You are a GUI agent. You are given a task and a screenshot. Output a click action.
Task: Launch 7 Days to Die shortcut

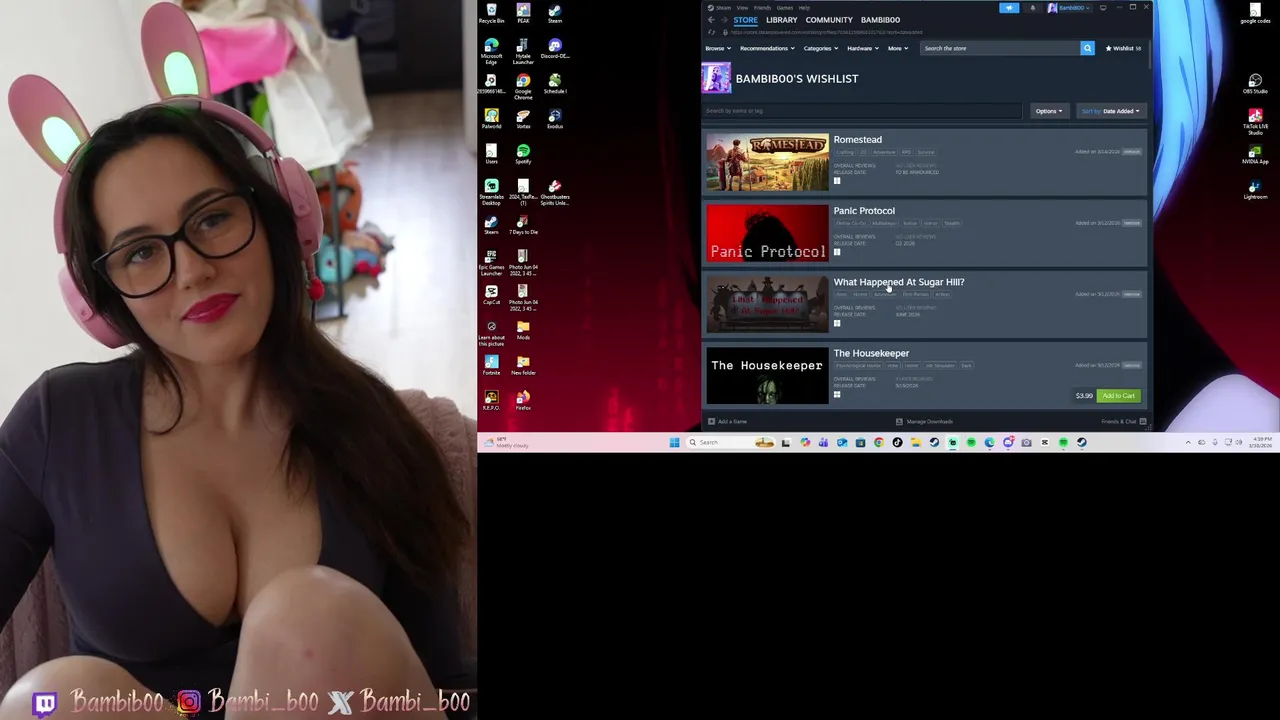tap(523, 225)
